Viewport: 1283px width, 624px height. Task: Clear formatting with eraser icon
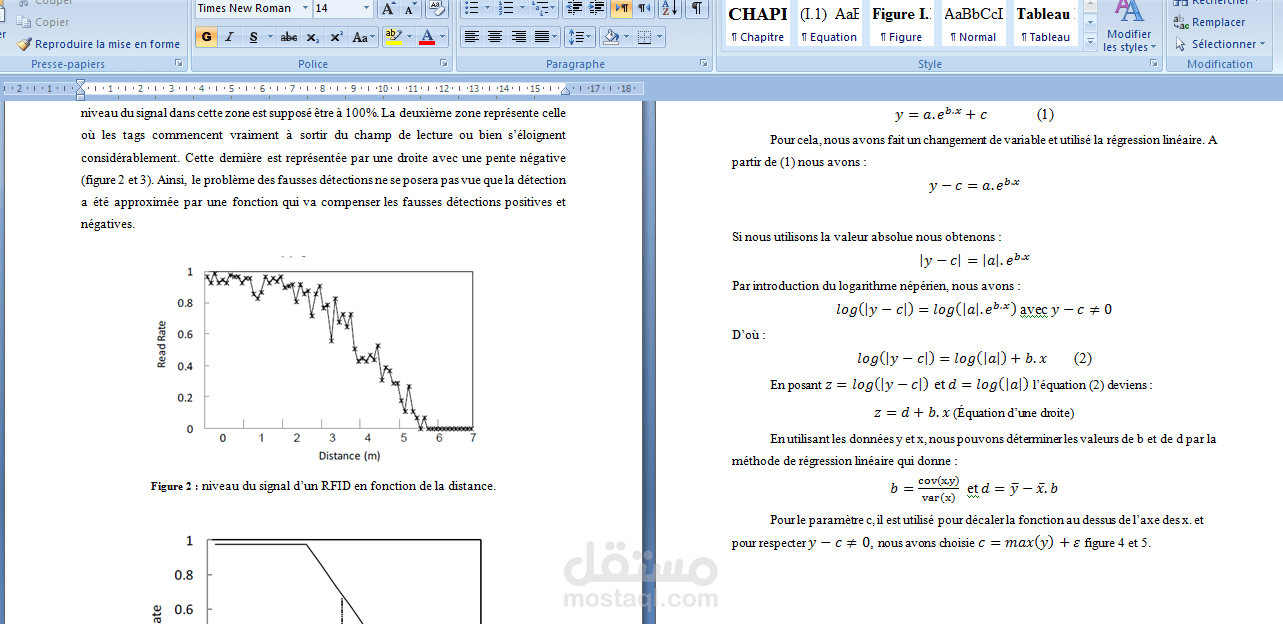[437, 8]
